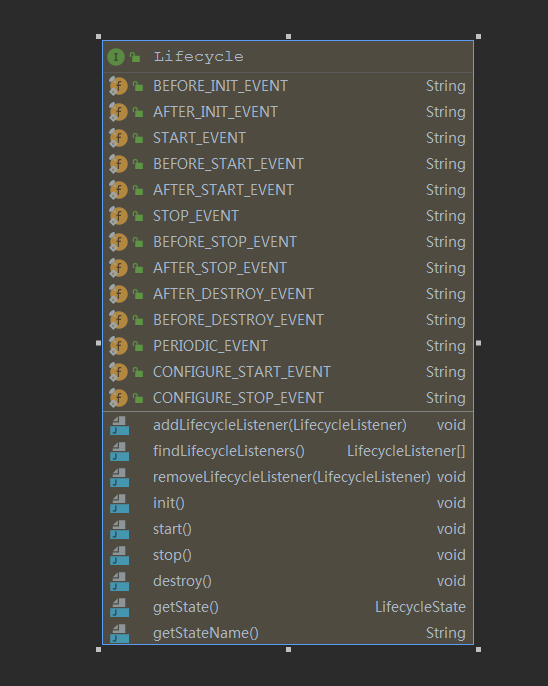The height and width of the screenshot is (686, 548).
Task: Select the addLifecycleListener(LifecycleListener) method
Action: [x=280, y=425]
